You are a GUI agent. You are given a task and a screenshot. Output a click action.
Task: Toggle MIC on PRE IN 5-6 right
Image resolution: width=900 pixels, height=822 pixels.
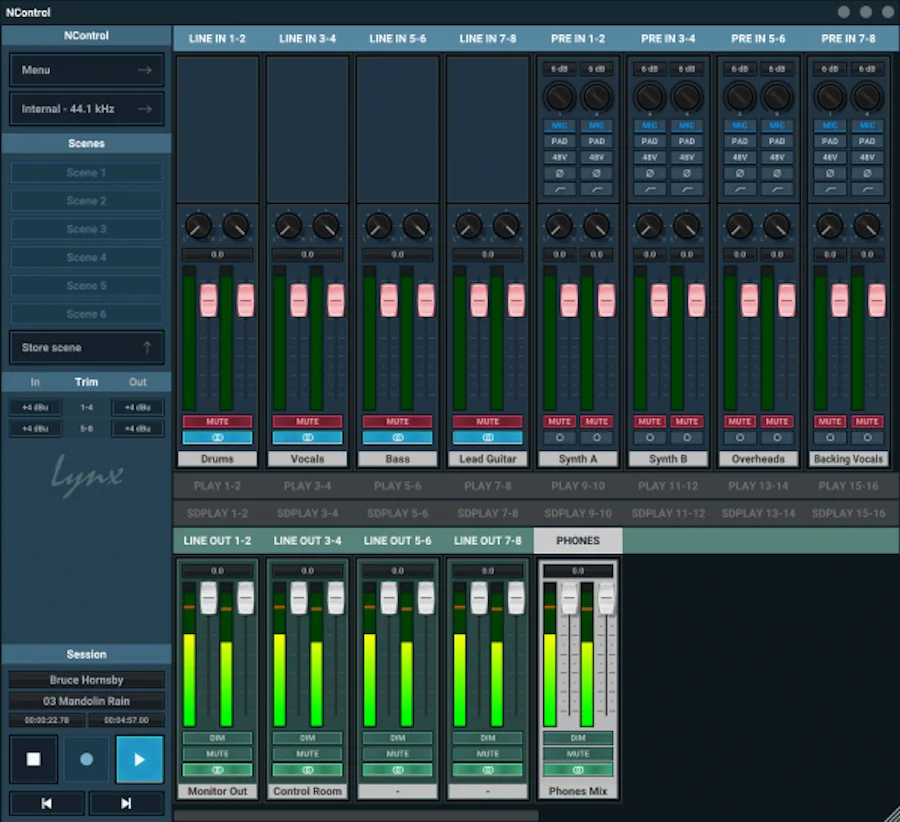coord(777,125)
